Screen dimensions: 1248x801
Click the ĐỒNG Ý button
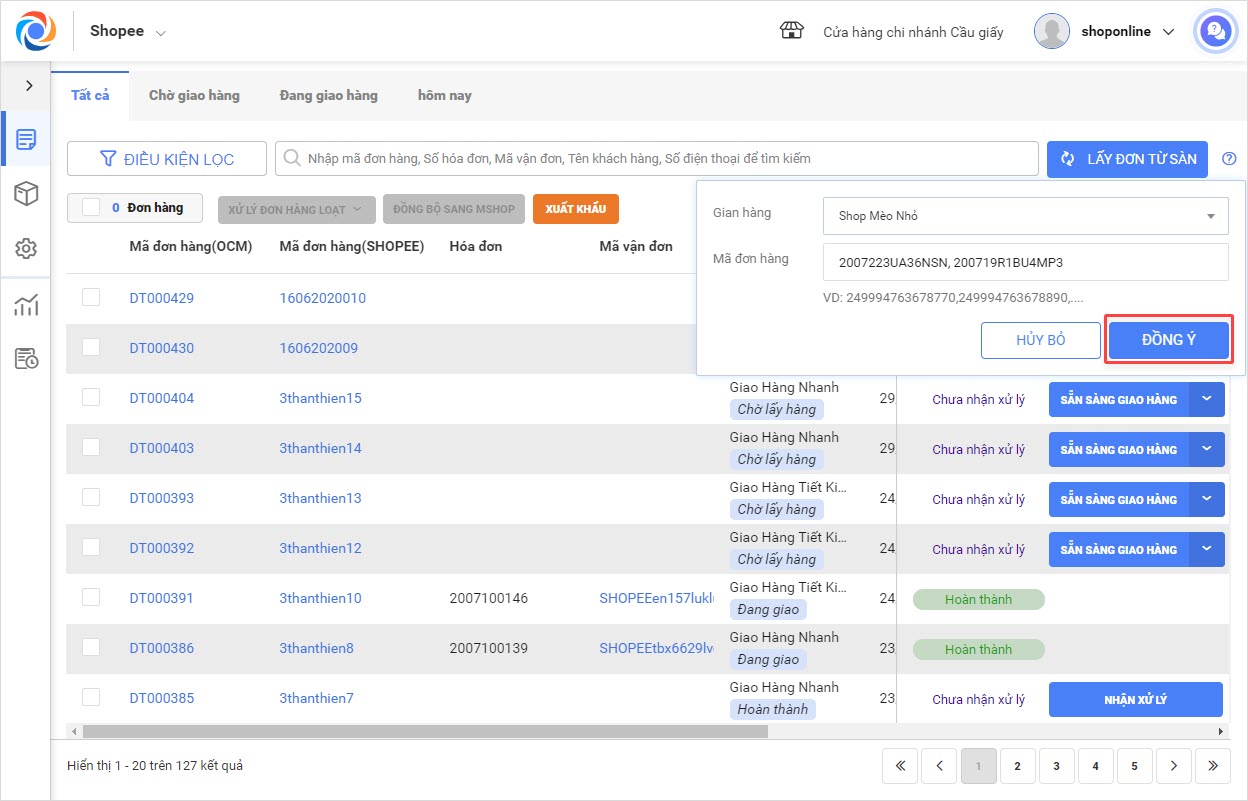(1168, 340)
